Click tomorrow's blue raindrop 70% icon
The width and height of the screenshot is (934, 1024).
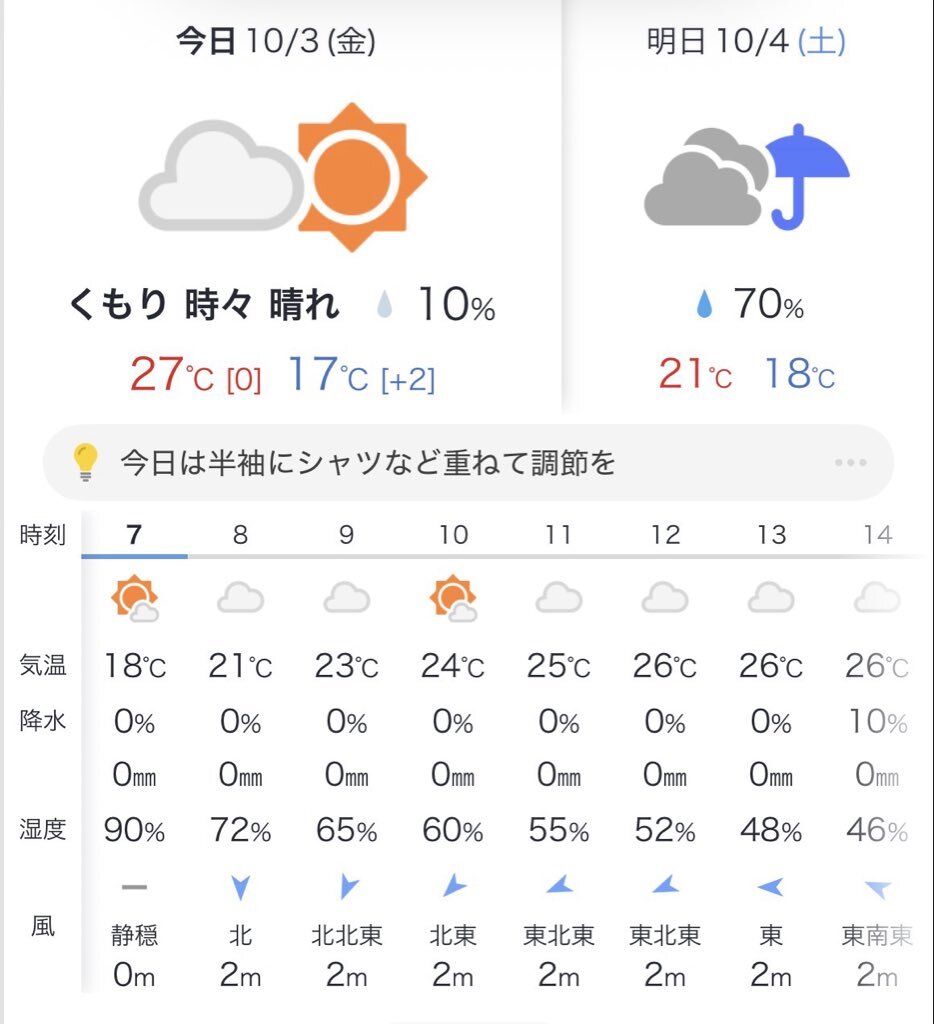pyautogui.click(x=705, y=305)
